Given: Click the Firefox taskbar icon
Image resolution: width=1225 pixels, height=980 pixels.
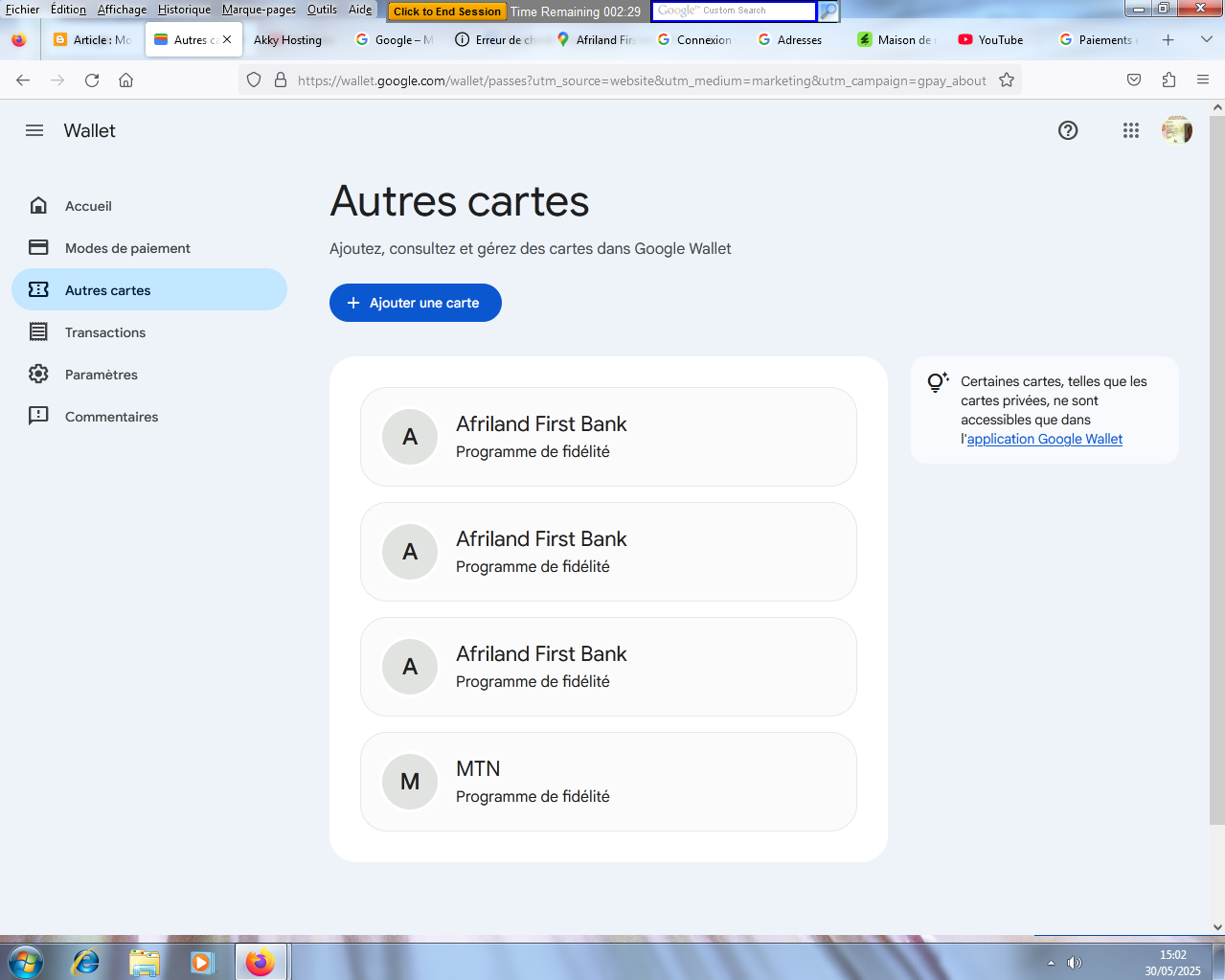Looking at the screenshot, I should [260, 962].
